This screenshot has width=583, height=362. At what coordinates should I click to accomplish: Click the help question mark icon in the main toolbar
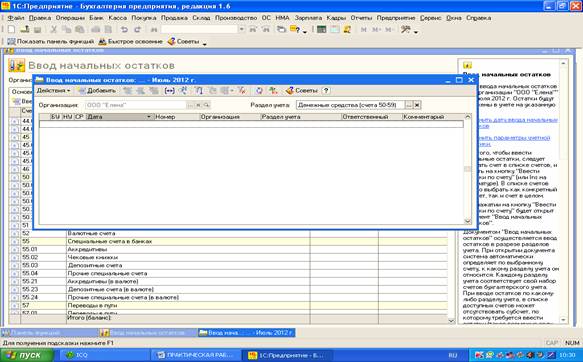(x=295, y=29)
